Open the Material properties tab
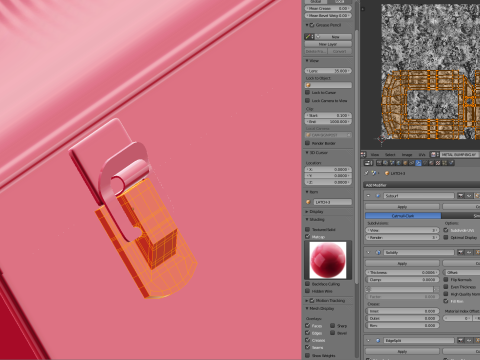This screenshot has width=480, height=360. (431, 163)
